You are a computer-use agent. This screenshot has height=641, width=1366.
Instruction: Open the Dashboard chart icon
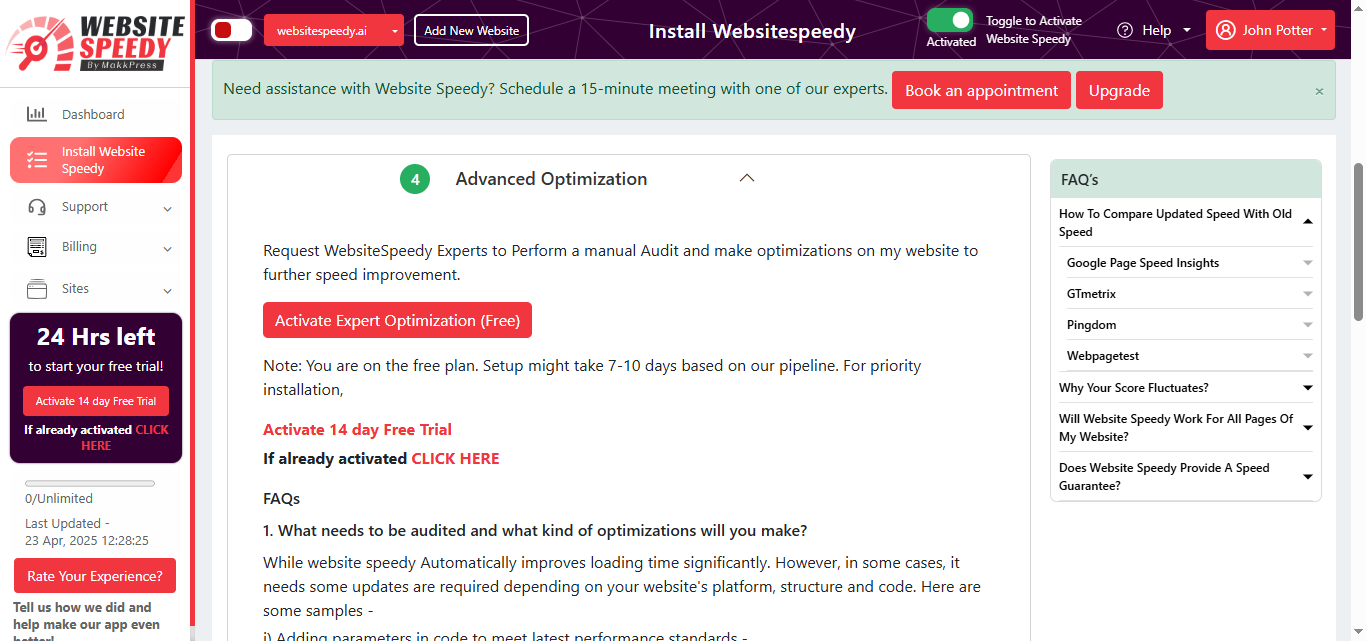(x=37, y=114)
